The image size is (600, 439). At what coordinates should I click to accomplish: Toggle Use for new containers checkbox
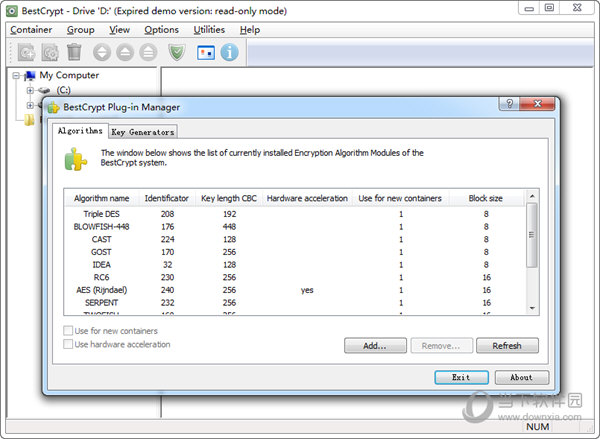(68, 331)
